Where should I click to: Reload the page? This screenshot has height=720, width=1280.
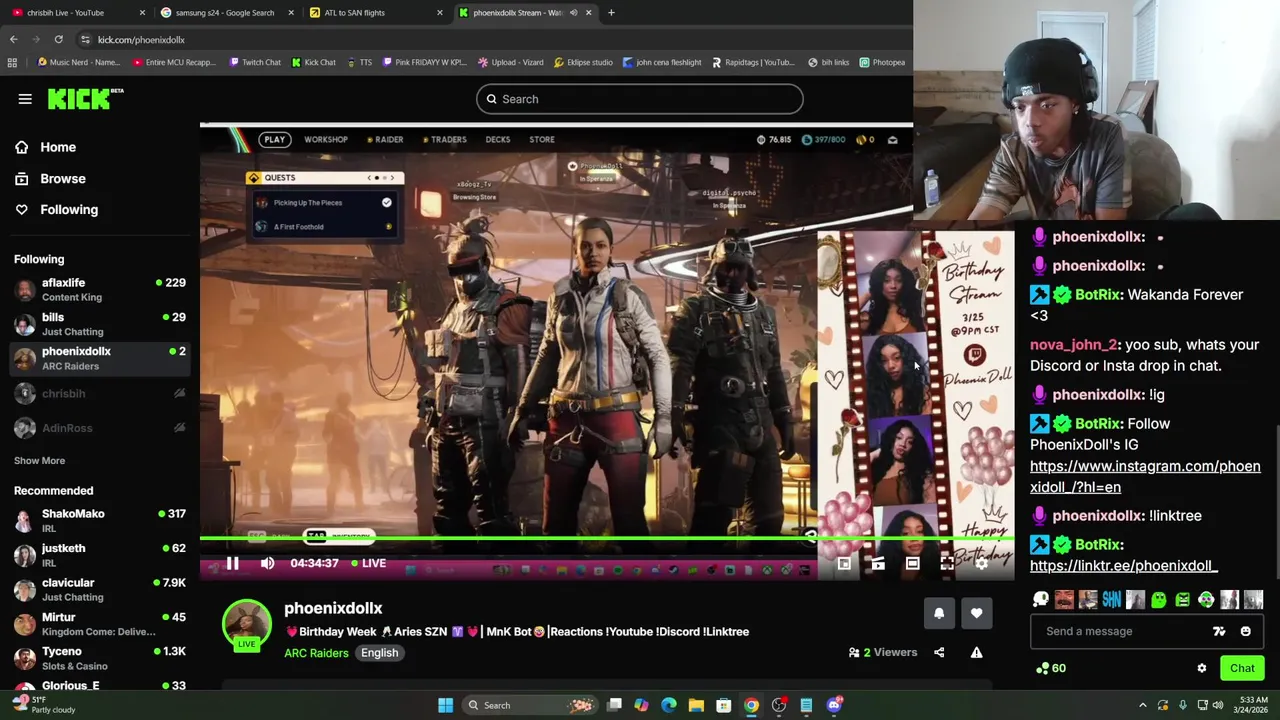tap(58, 40)
